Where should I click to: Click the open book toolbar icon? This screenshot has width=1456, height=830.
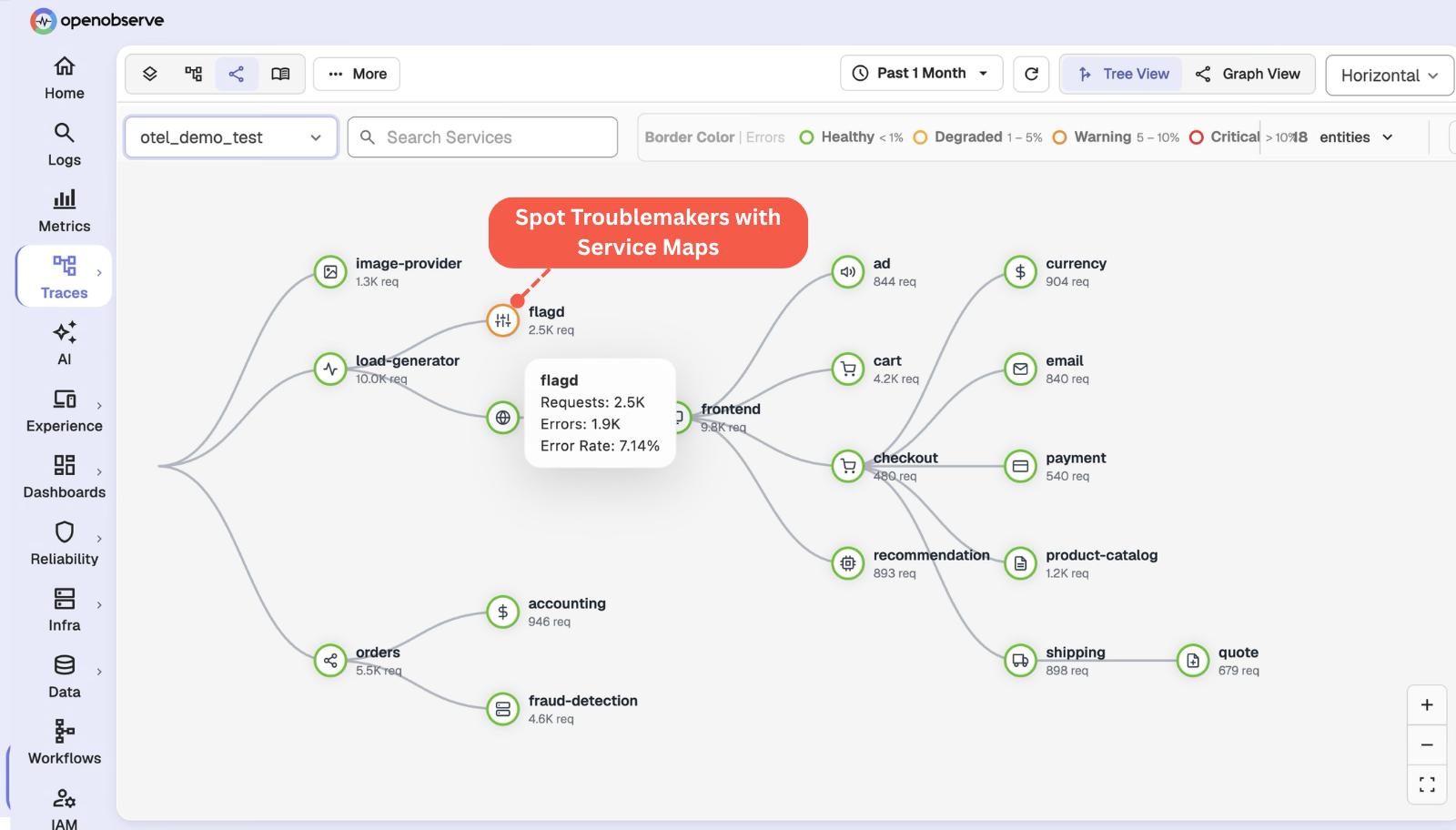click(280, 74)
